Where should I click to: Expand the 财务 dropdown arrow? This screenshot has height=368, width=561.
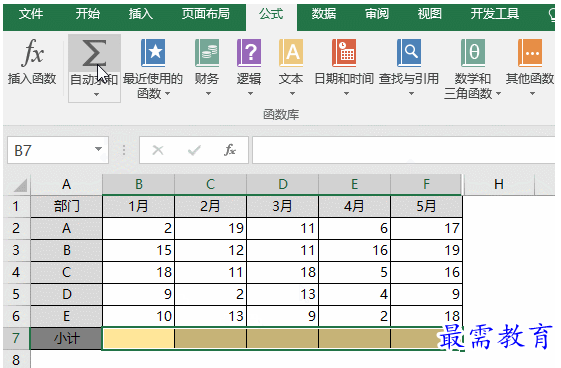(208, 94)
